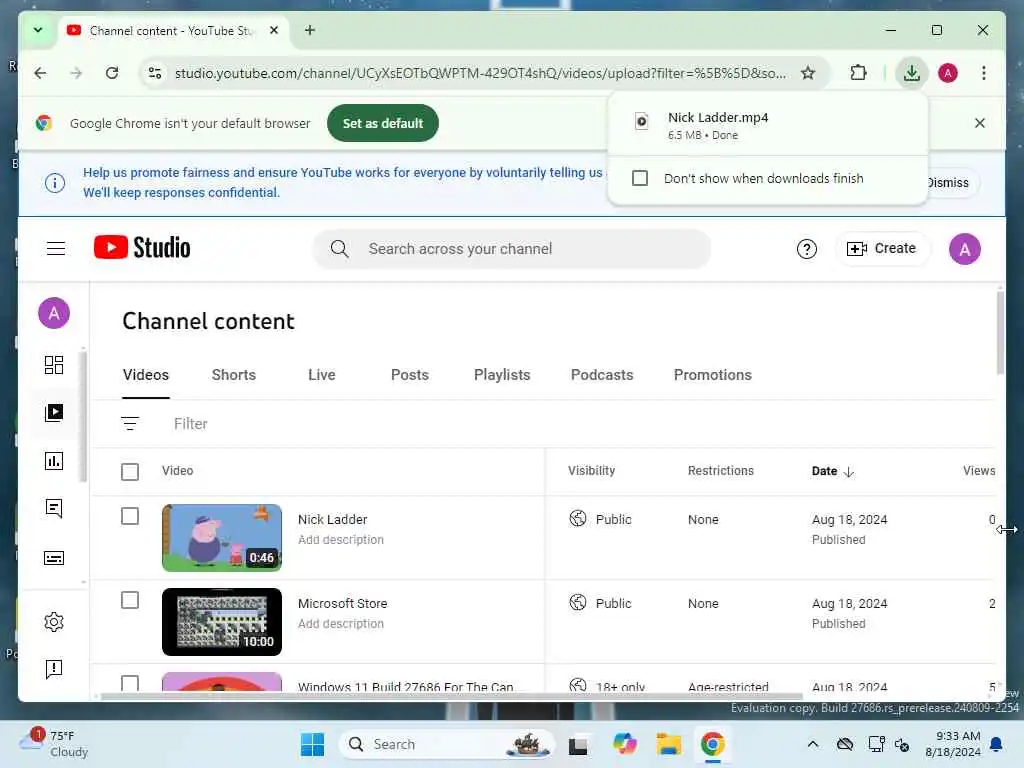Image resolution: width=1024 pixels, height=768 pixels.
Task: Open Settings gear in the sidebar
Action: (54, 622)
